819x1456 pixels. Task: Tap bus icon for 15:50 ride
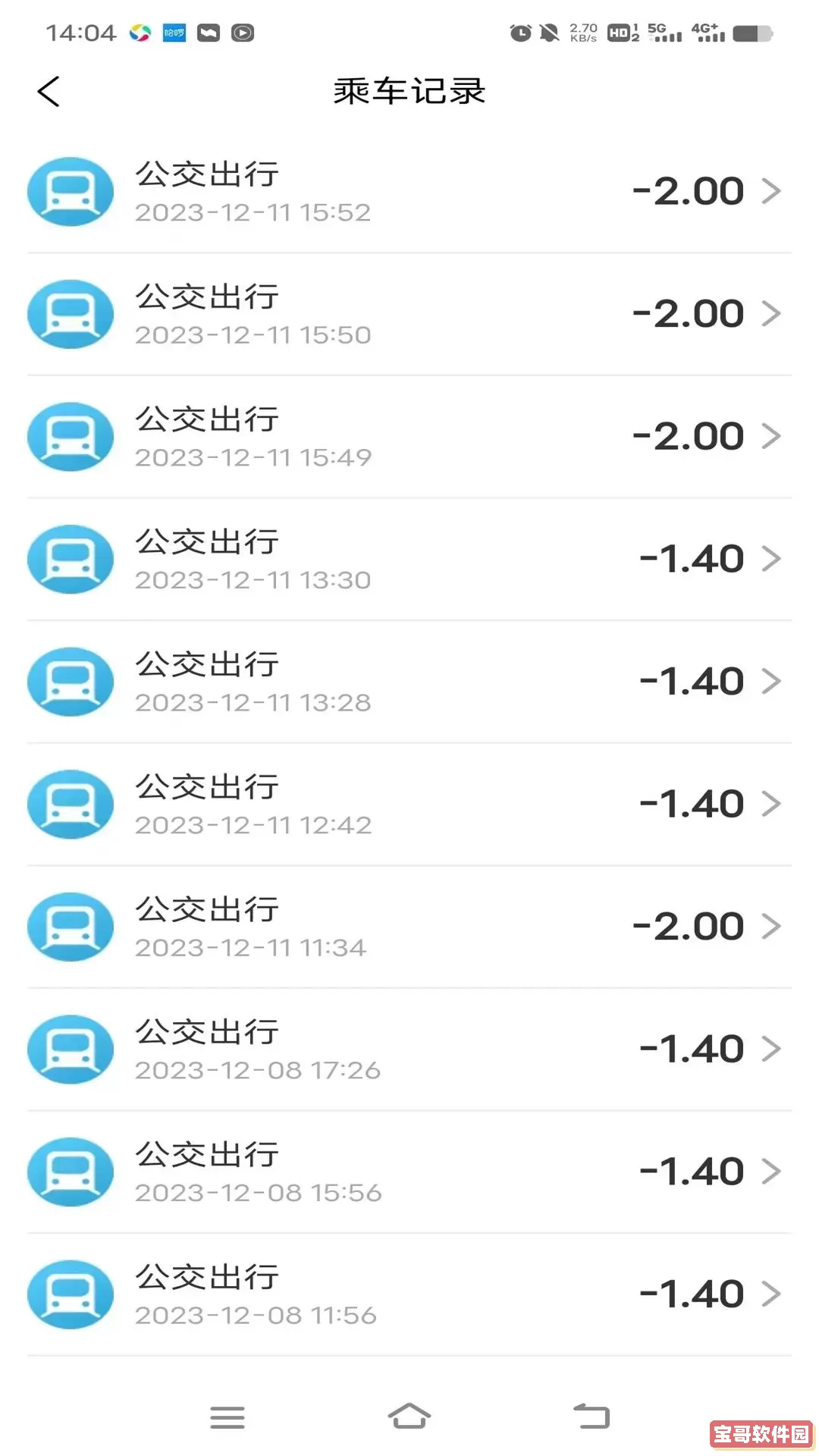click(71, 314)
